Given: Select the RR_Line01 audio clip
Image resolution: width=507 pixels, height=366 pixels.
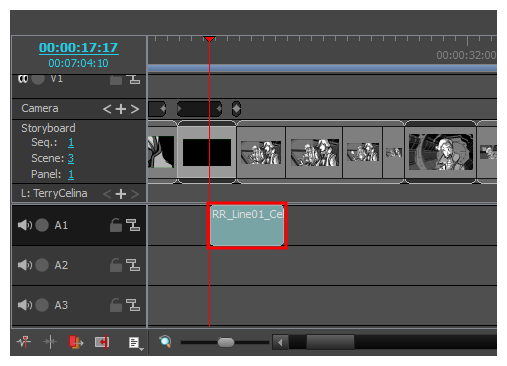Looking at the screenshot, I should [x=247, y=226].
